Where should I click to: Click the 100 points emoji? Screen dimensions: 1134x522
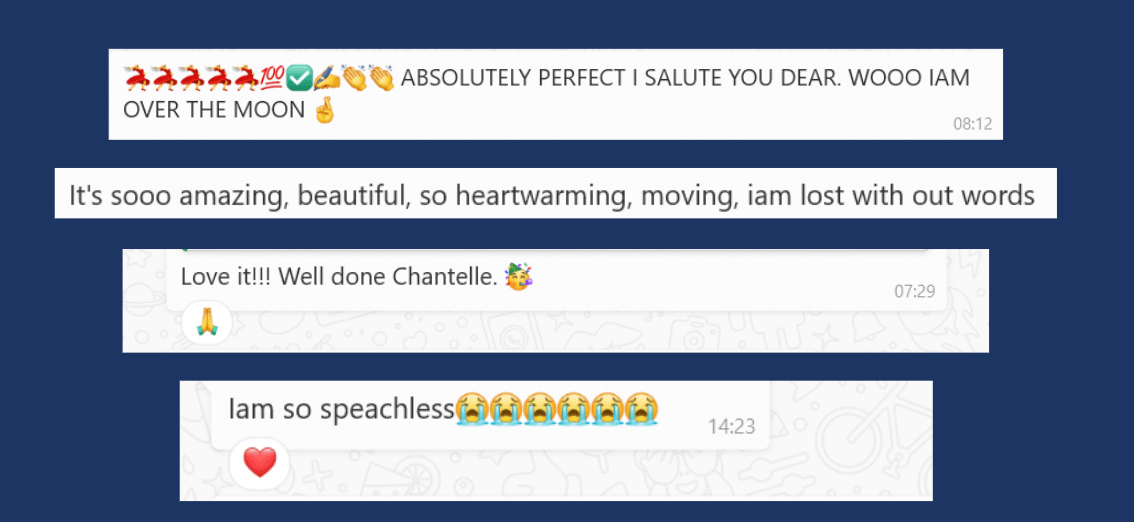272,78
